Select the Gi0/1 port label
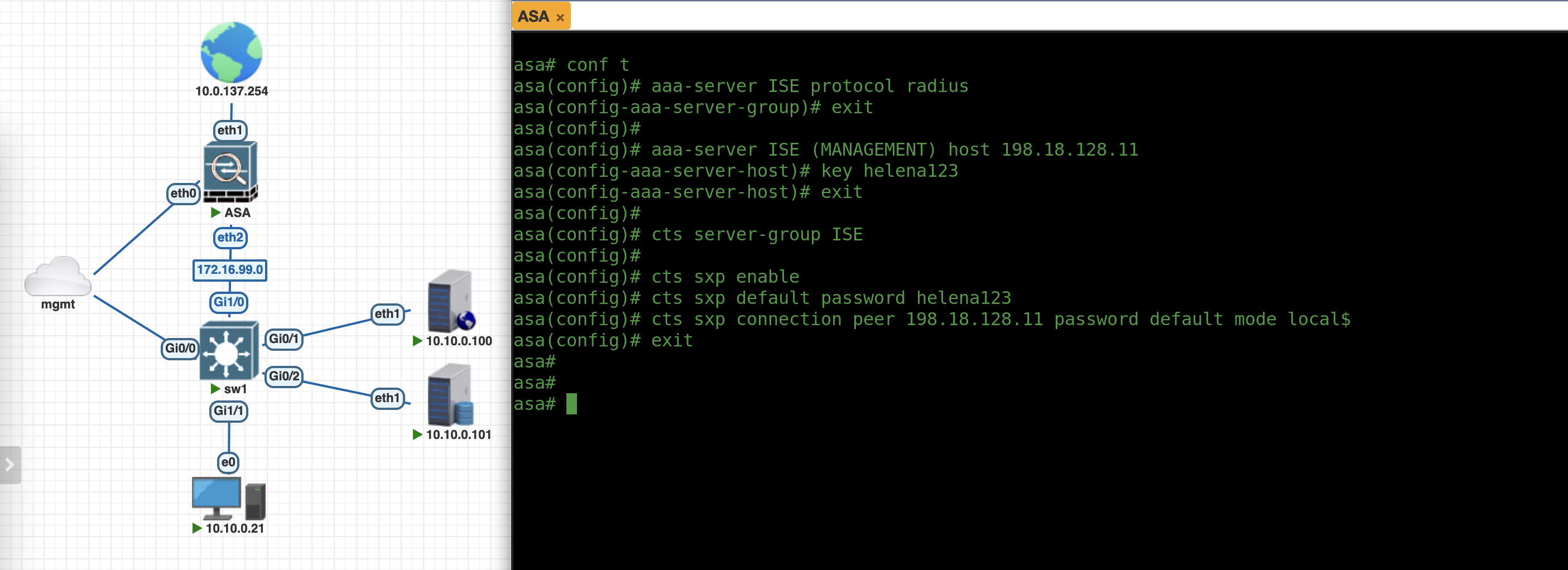Viewport: 1568px width, 570px height. pos(283,338)
